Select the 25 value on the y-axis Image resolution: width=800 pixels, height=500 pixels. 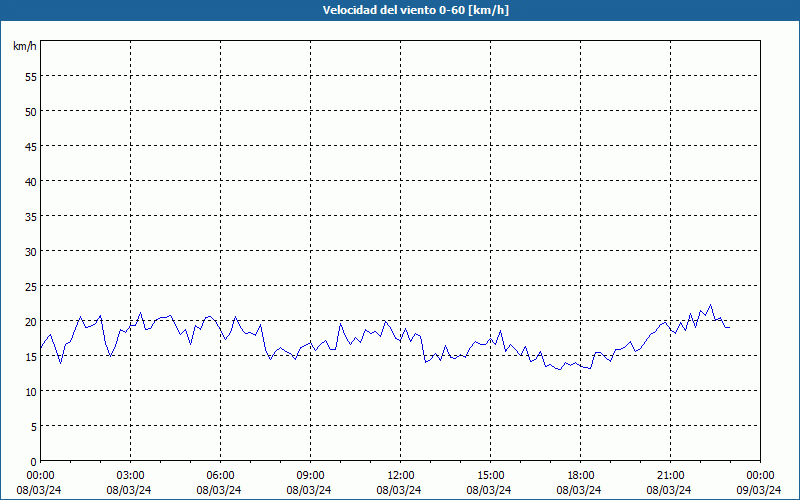point(31,287)
